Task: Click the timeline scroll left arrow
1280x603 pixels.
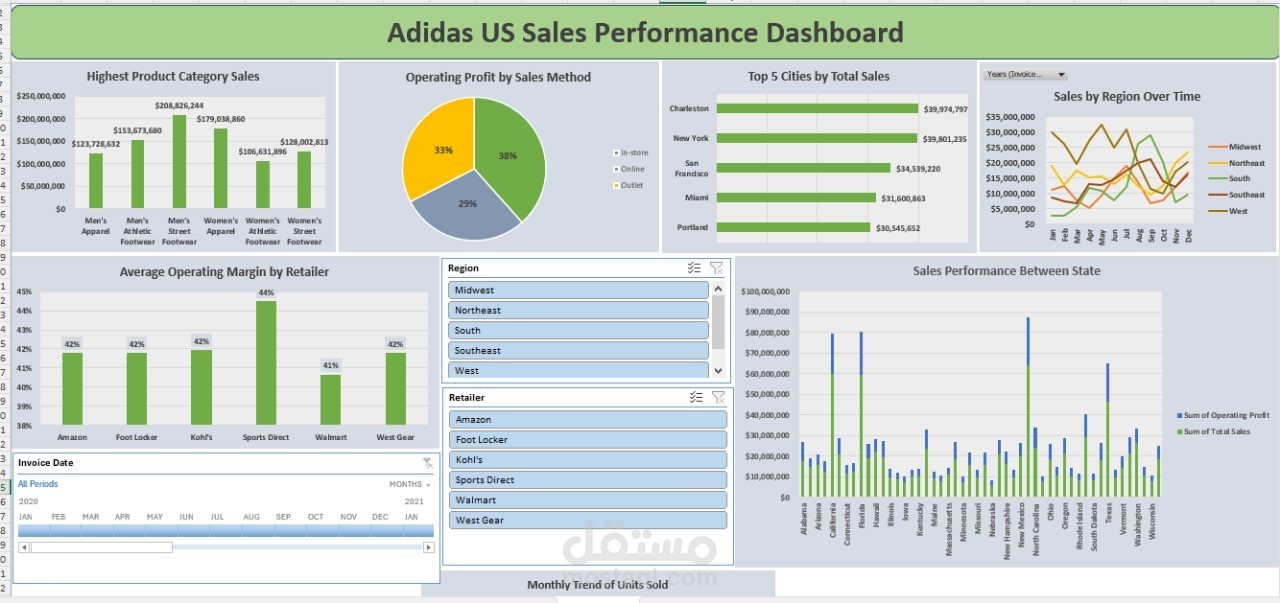Action: (x=24, y=547)
